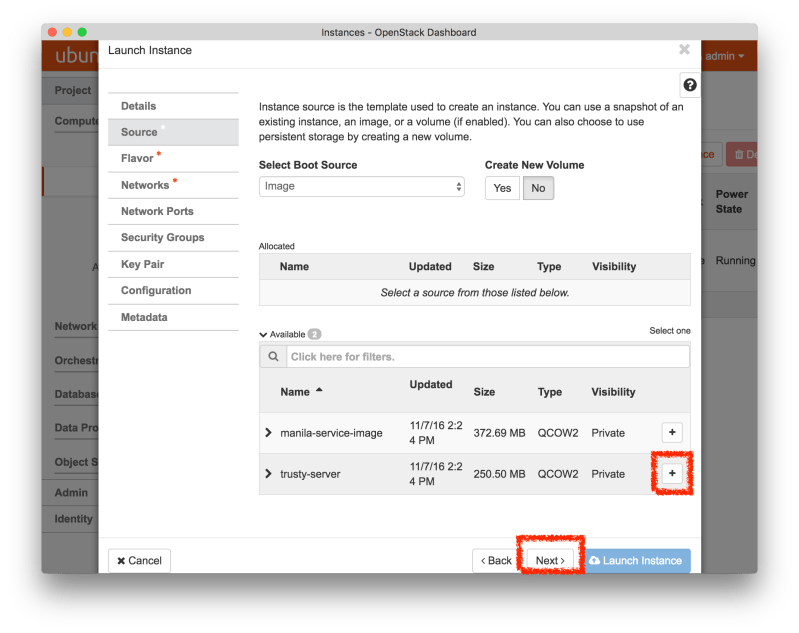The image size is (799, 633).
Task: Click the '372.69 MB' size cell
Action: pos(499,433)
